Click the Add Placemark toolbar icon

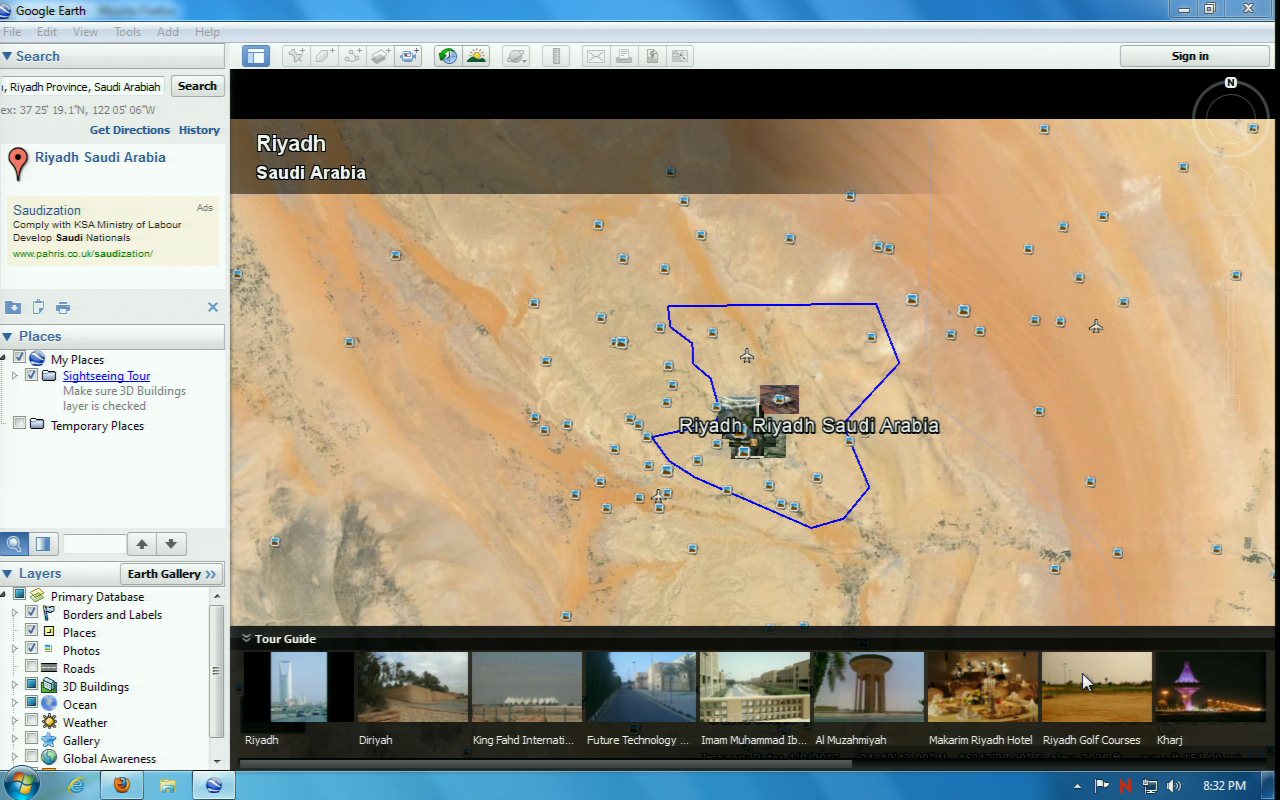pos(296,56)
